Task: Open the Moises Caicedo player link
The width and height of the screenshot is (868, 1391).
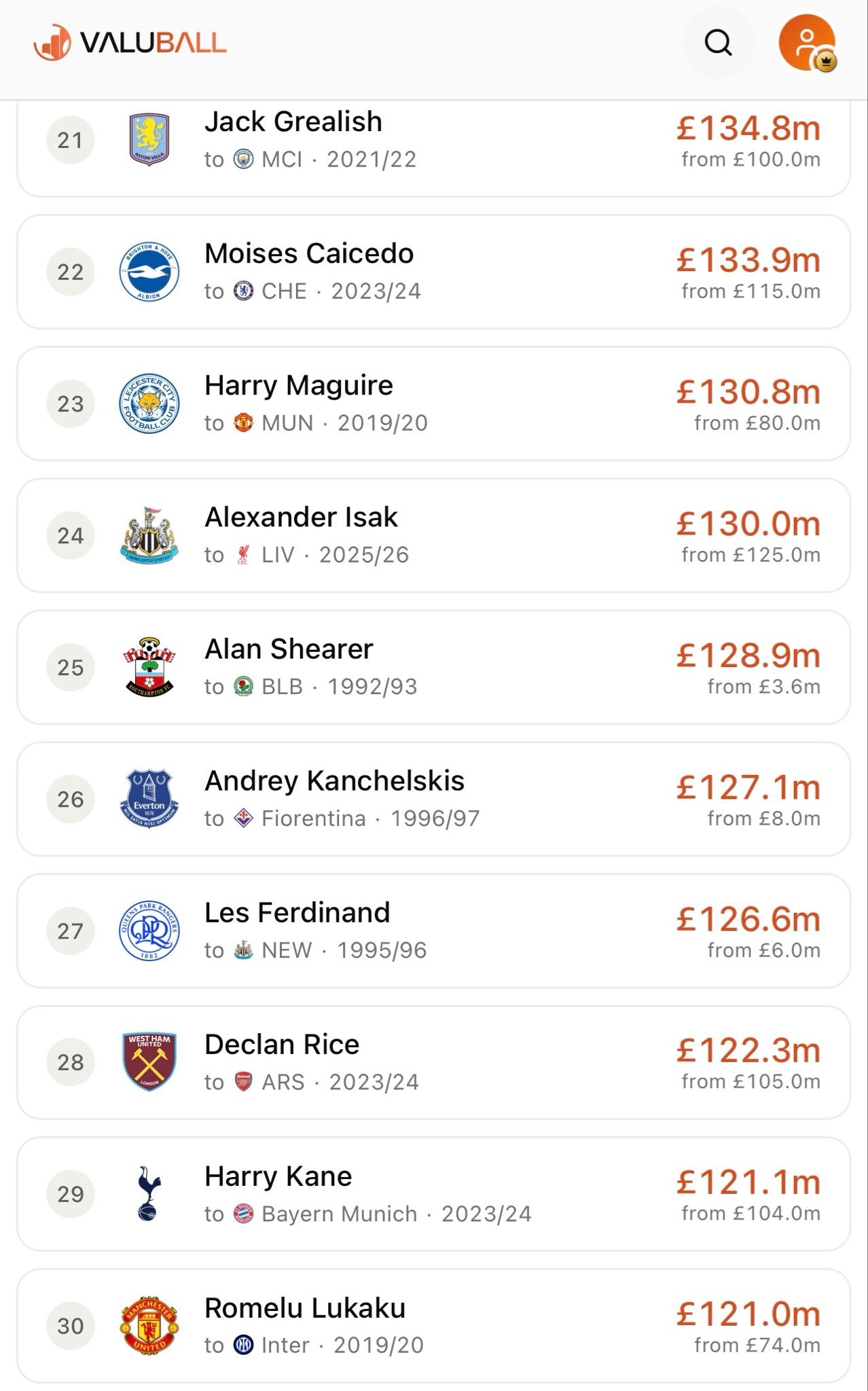Action: click(309, 253)
